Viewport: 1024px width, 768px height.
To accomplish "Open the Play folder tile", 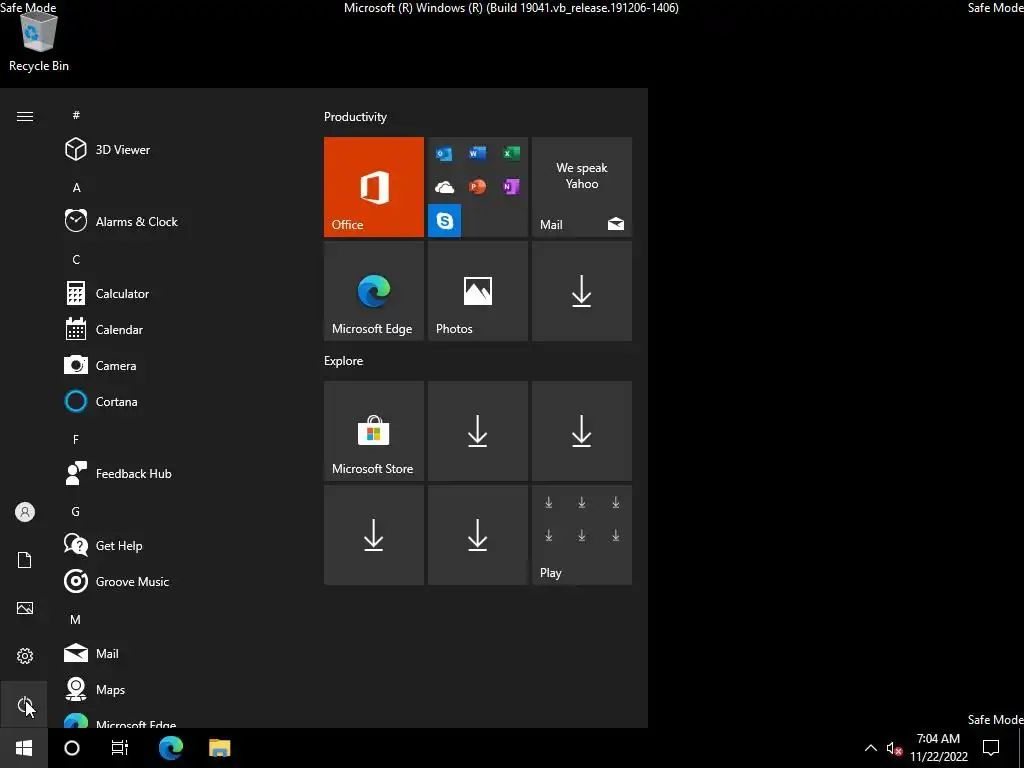I will [x=582, y=535].
